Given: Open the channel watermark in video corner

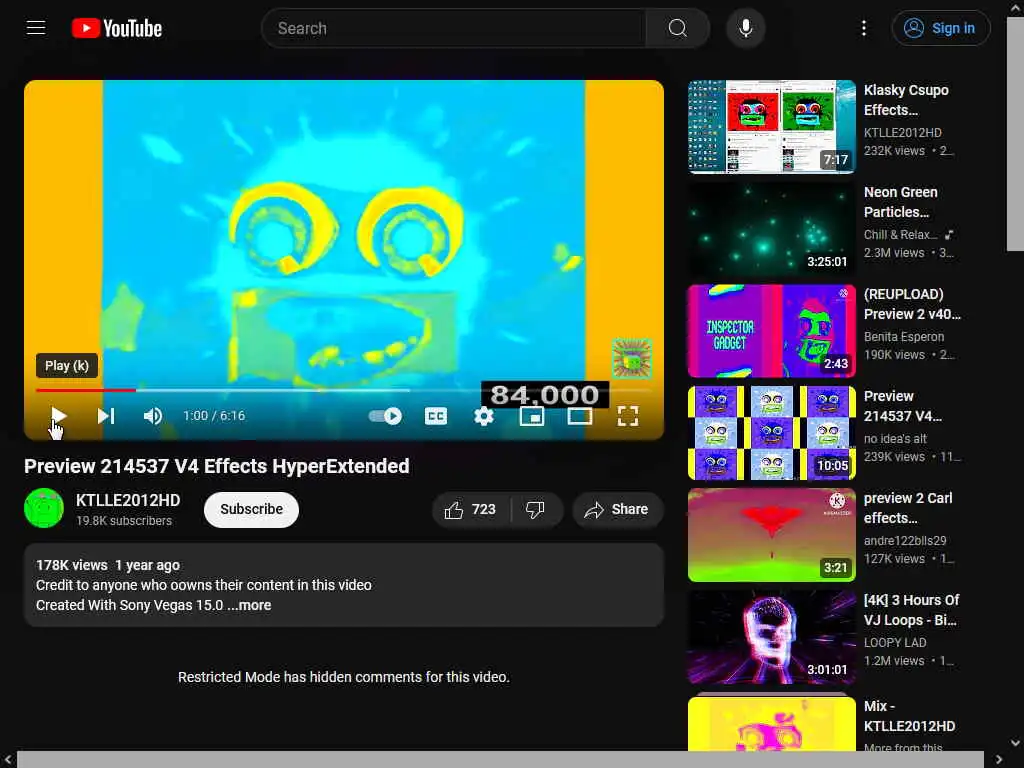Looking at the screenshot, I should point(632,358).
